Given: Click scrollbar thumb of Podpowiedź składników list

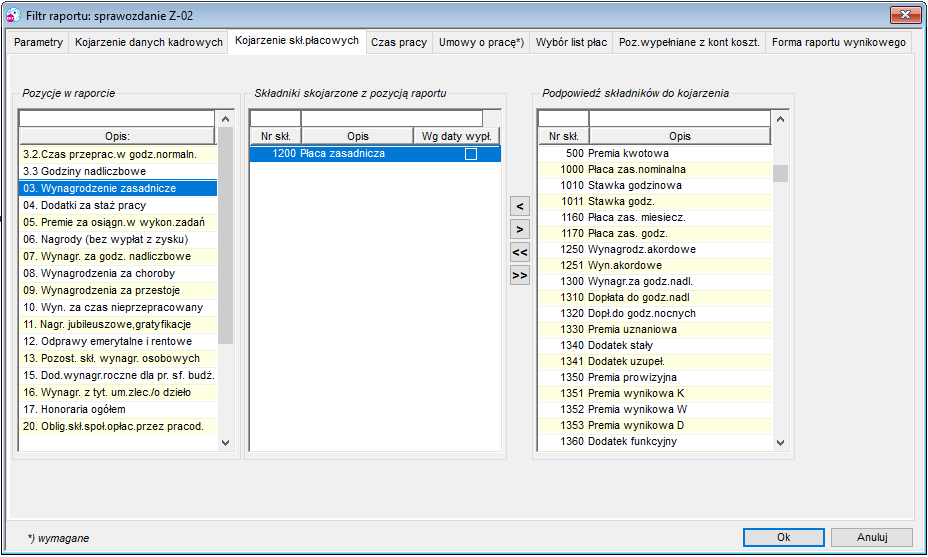Looking at the screenshot, I should [x=781, y=173].
